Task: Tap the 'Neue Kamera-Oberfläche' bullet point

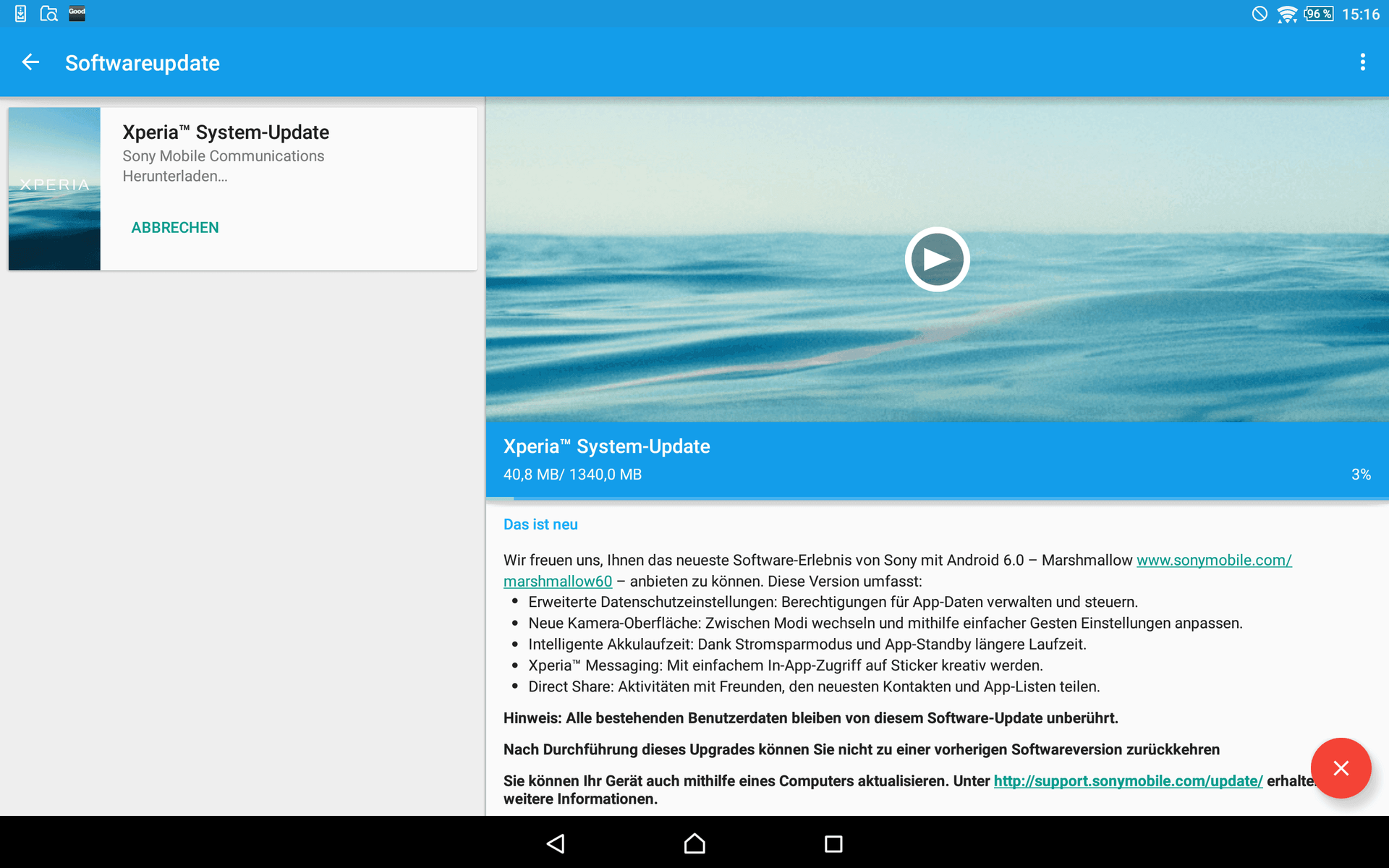Action: pyautogui.click(x=885, y=624)
